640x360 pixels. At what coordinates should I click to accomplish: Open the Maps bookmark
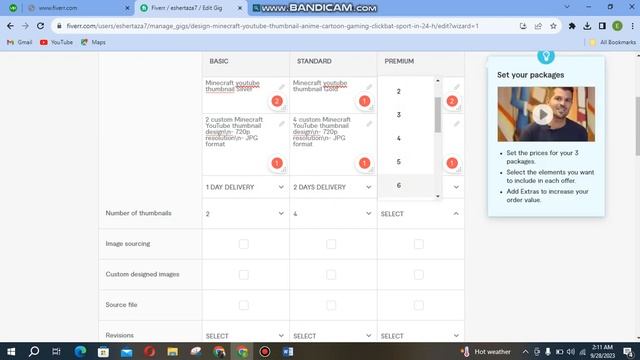tap(93, 42)
